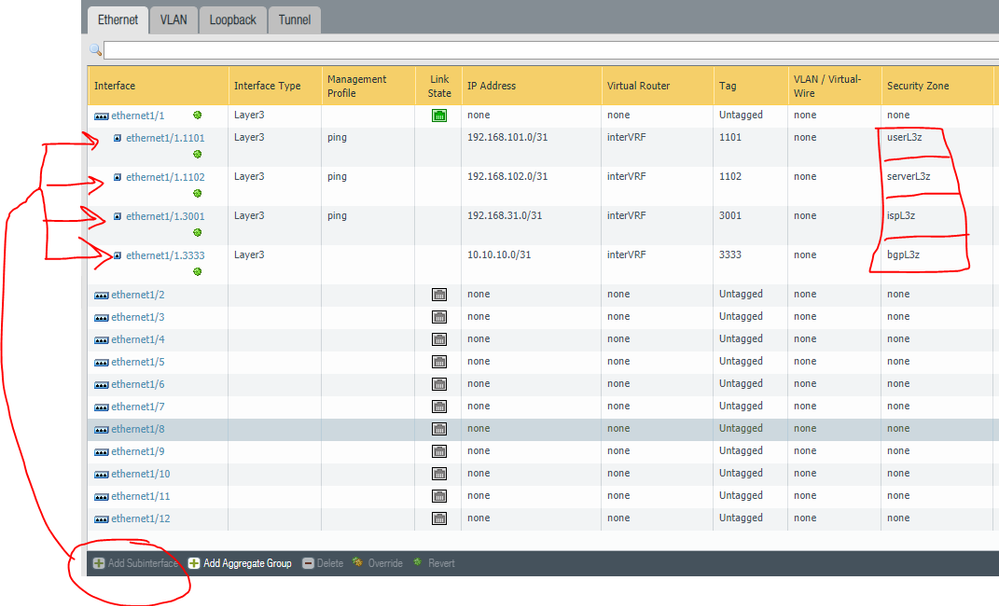Click the Delete button in bottom toolbar
The width and height of the screenshot is (999, 606).
click(322, 564)
